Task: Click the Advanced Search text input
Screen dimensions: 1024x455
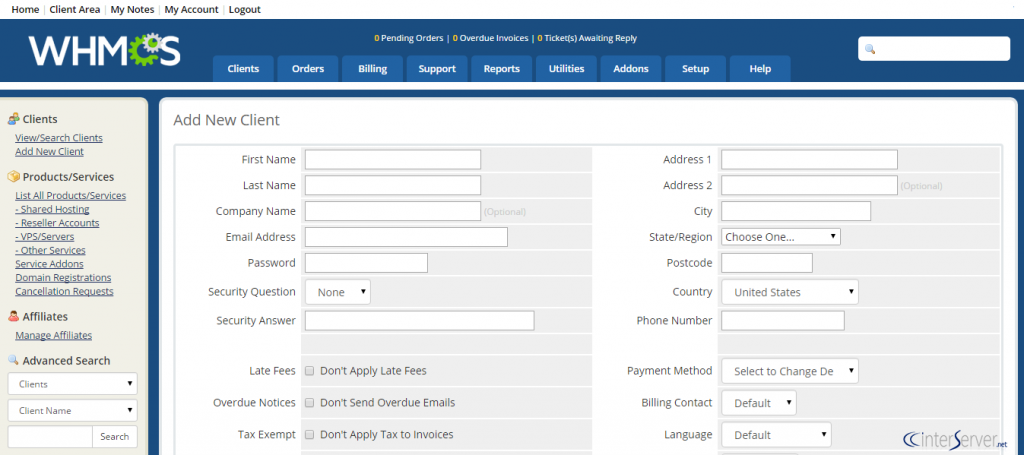Action: (50, 437)
